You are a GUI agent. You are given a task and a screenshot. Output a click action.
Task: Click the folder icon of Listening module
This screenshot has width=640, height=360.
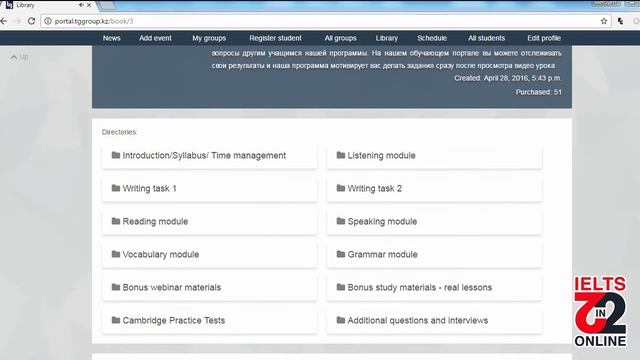point(341,155)
